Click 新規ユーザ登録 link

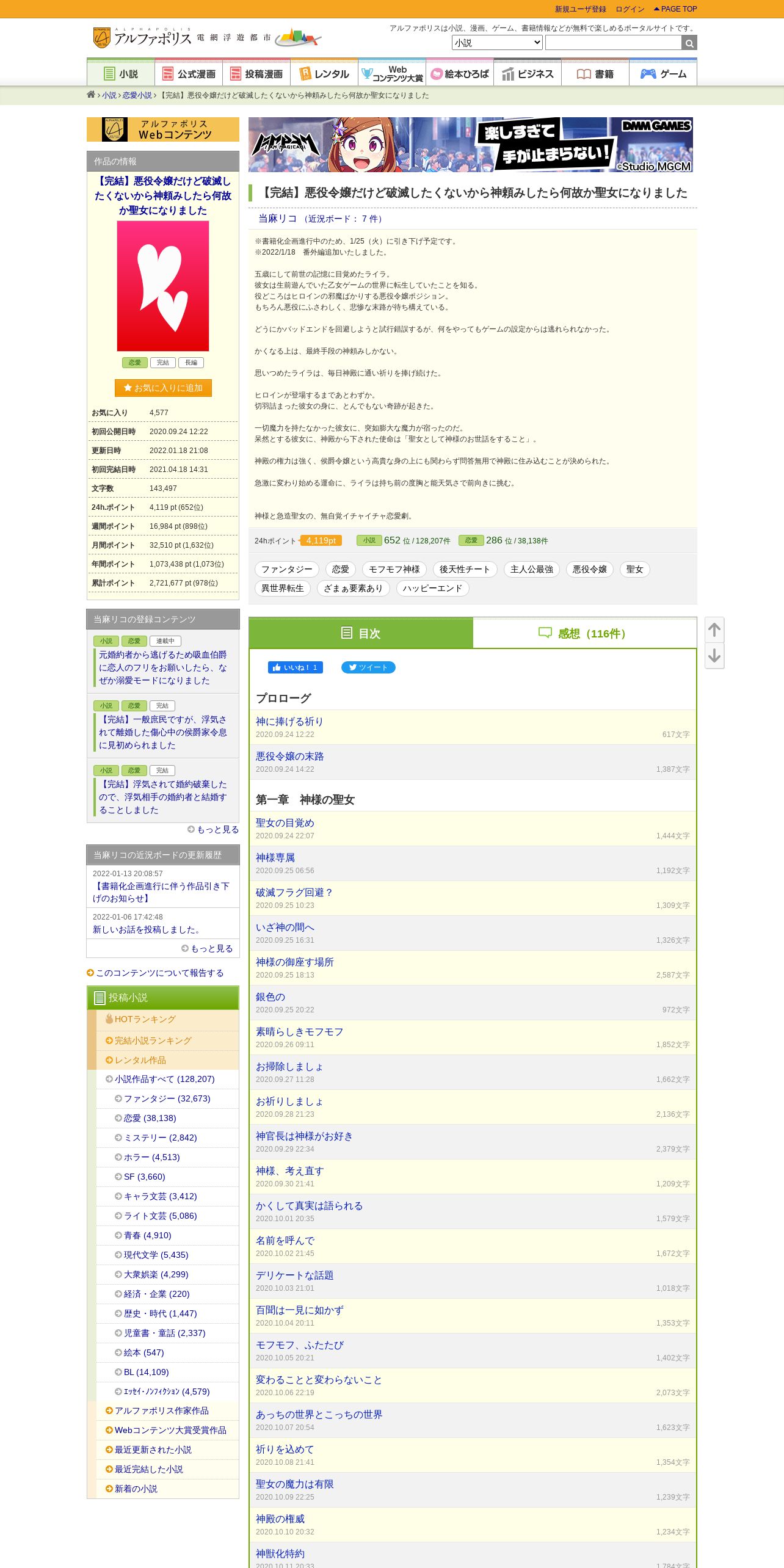pyautogui.click(x=580, y=9)
